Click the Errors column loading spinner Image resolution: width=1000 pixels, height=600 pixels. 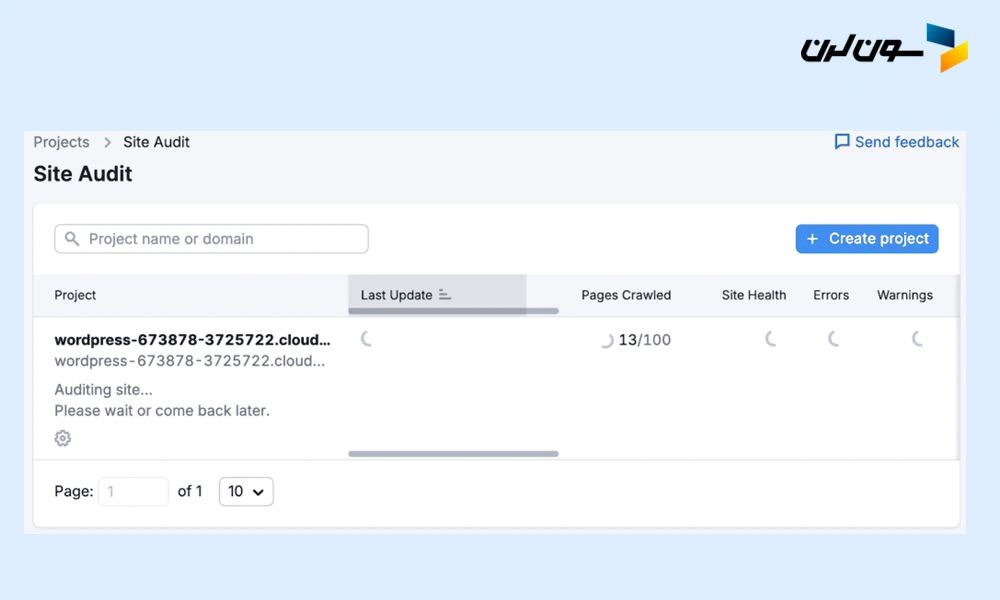tap(833, 340)
